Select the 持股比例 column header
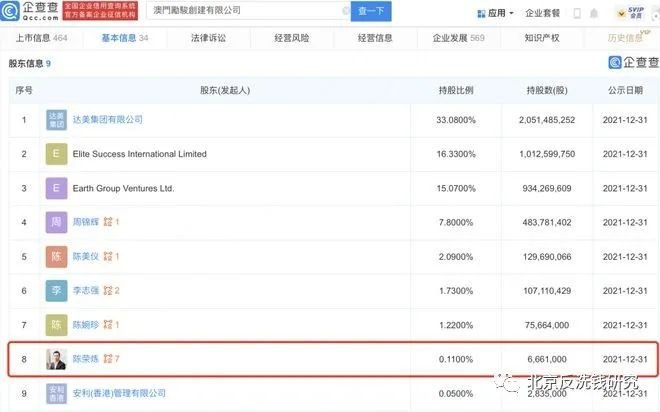Image resolution: width=660 pixels, height=412 pixels. [456, 90]
